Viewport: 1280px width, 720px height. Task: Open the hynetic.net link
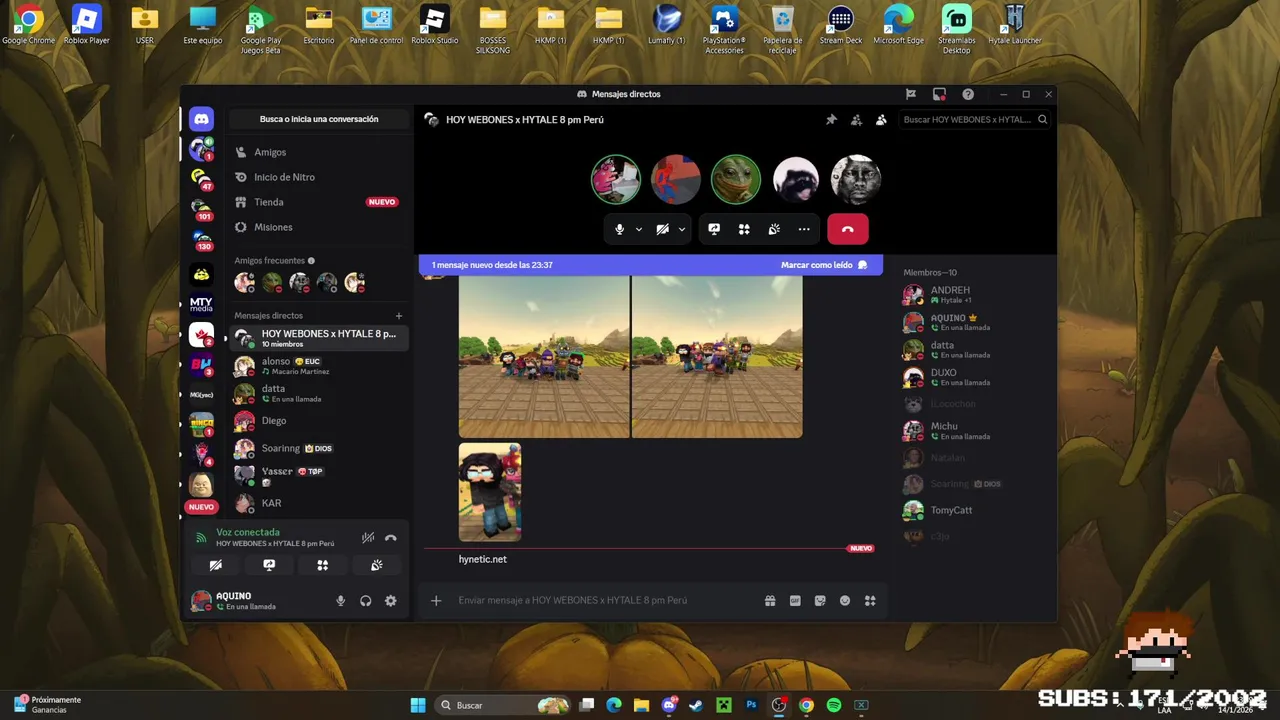[483, 559]
